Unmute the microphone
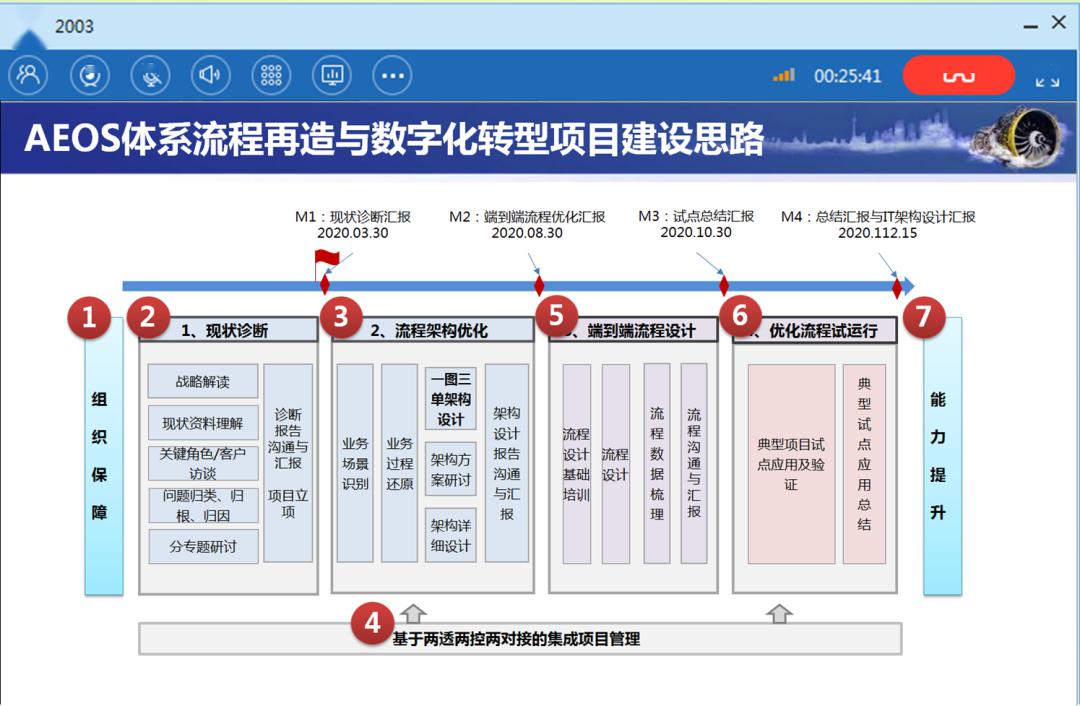Screen dimensions: 1080x706 click(148, 74)
